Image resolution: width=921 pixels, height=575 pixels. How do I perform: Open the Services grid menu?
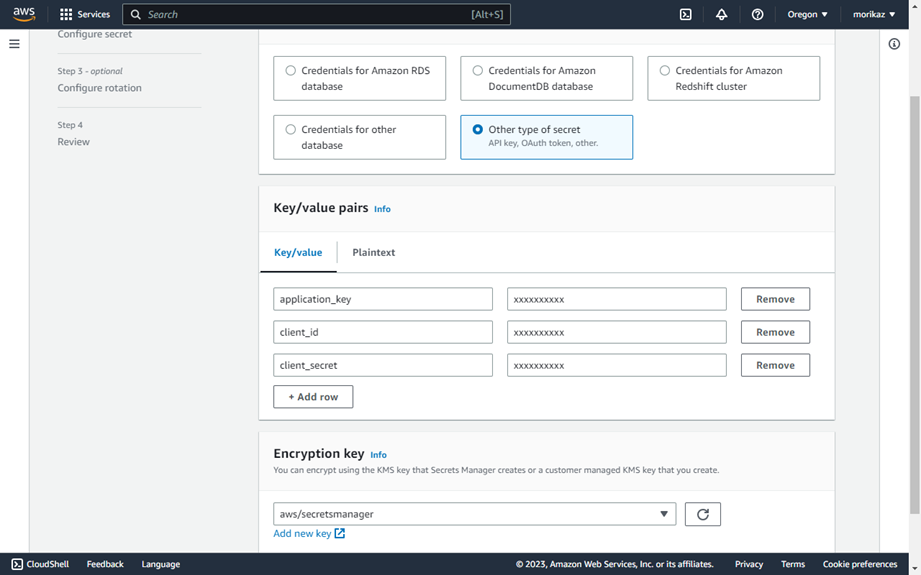click(x=85, y=14)
